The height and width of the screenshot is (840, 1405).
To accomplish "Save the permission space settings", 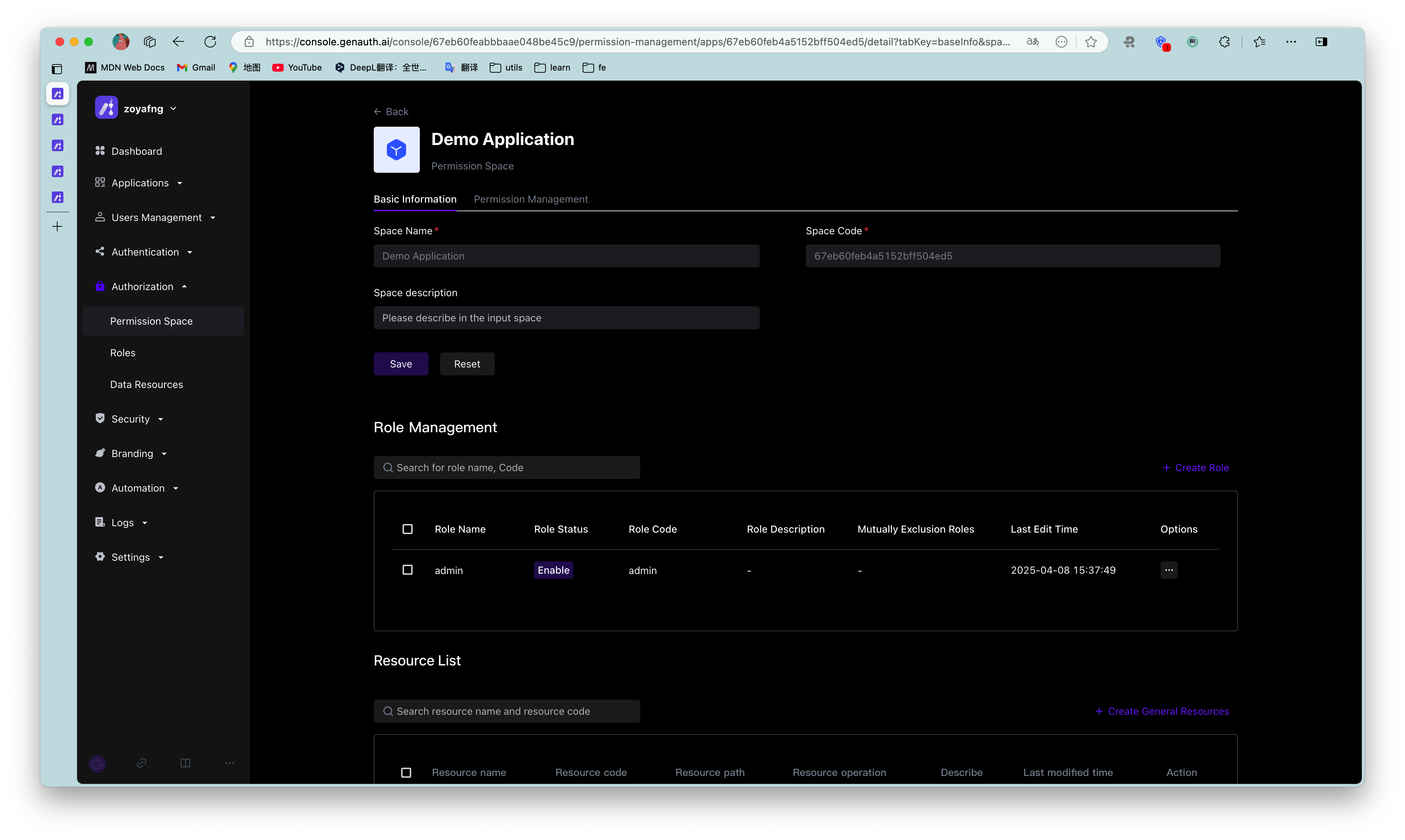I will coord(400,363).
